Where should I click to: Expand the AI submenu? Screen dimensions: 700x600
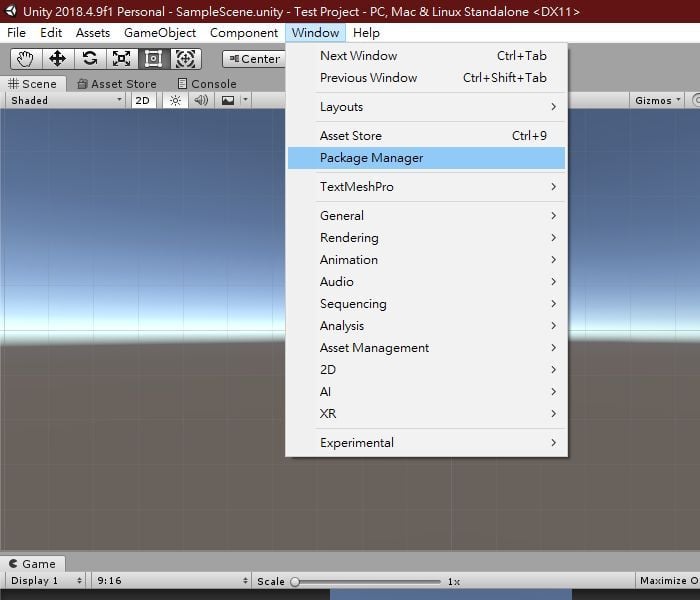click(426, 392)
